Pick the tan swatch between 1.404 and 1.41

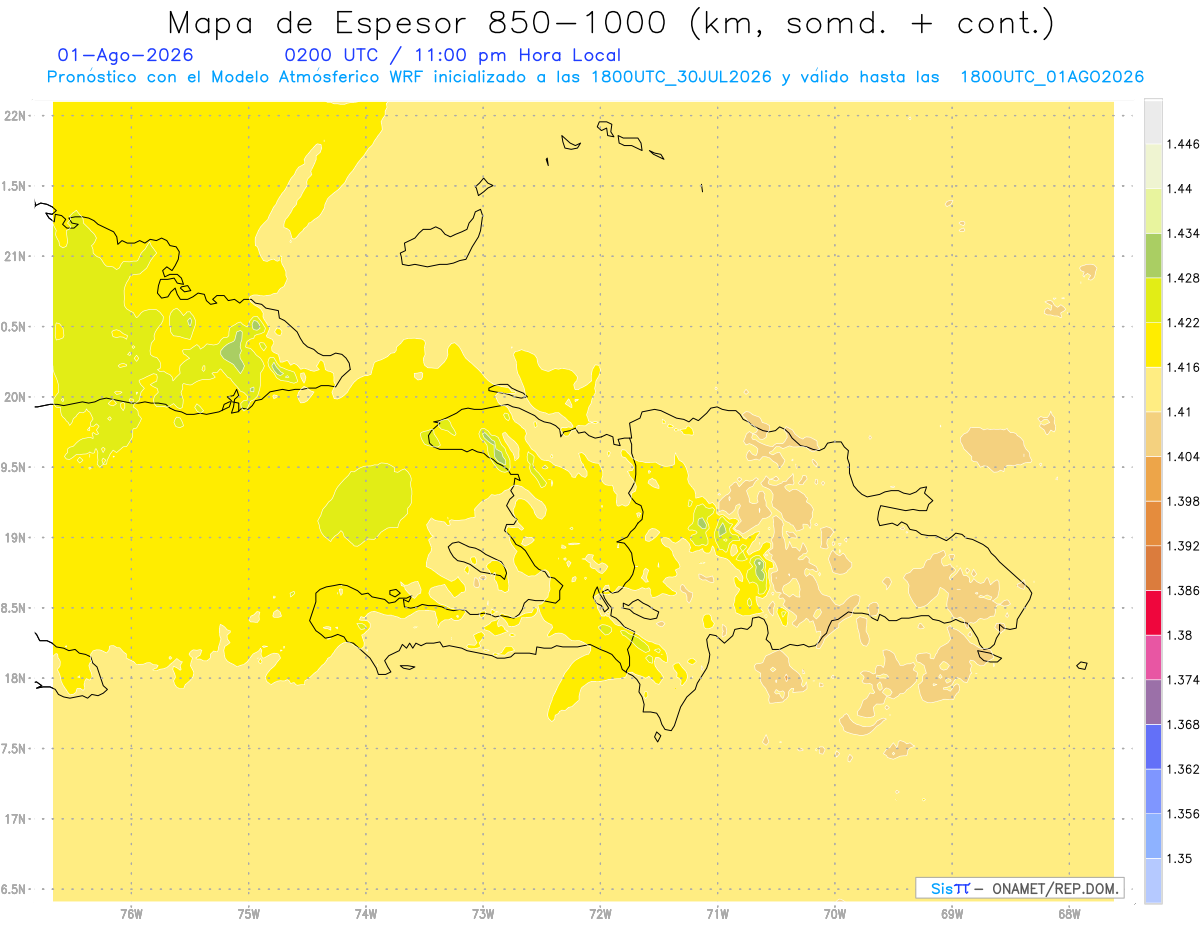click(x=1153, y=434)
